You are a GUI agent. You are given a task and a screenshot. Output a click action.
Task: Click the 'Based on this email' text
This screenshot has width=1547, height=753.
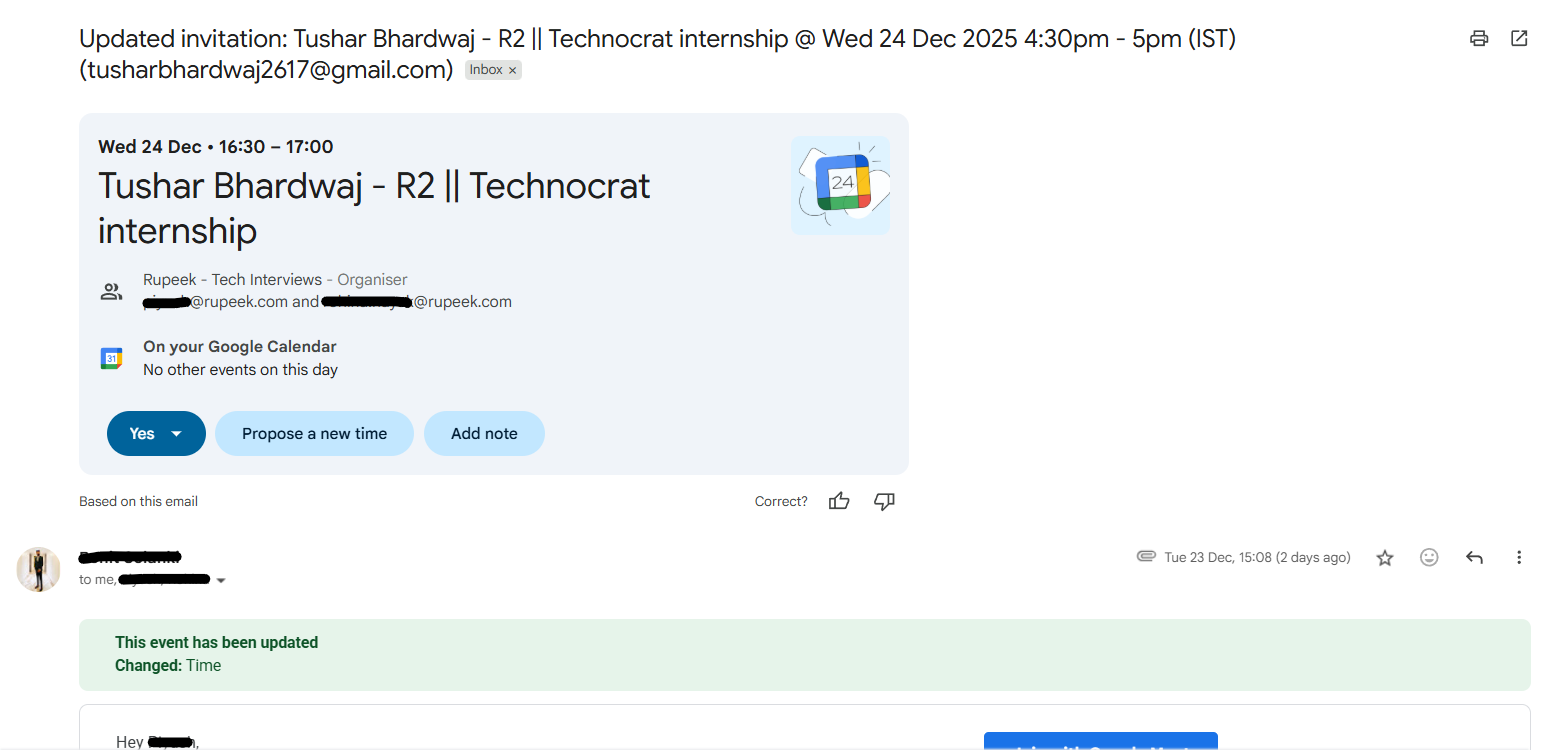(x=138, y=501)
